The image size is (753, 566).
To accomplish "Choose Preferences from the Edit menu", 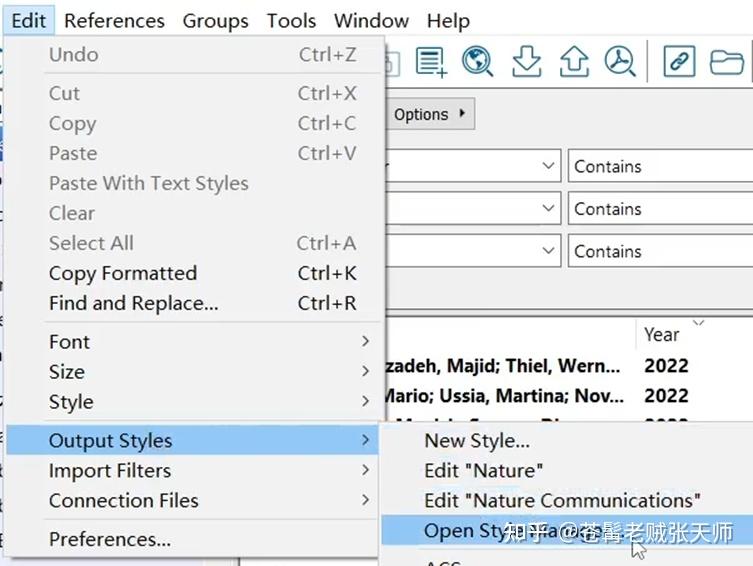I will click(110, 539).
